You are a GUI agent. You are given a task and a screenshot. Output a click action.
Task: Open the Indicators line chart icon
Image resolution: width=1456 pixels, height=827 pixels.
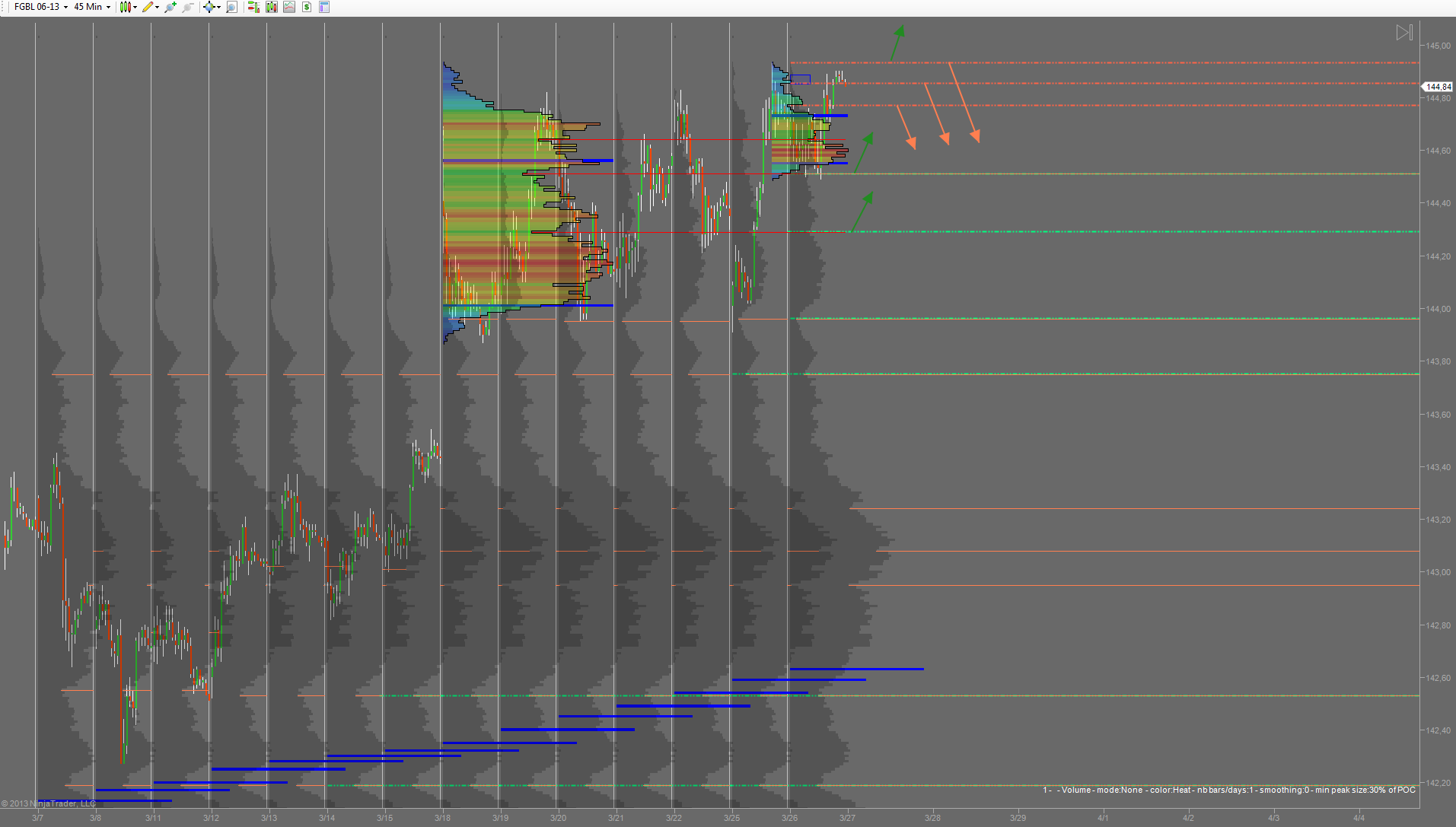tap(289, 7)
